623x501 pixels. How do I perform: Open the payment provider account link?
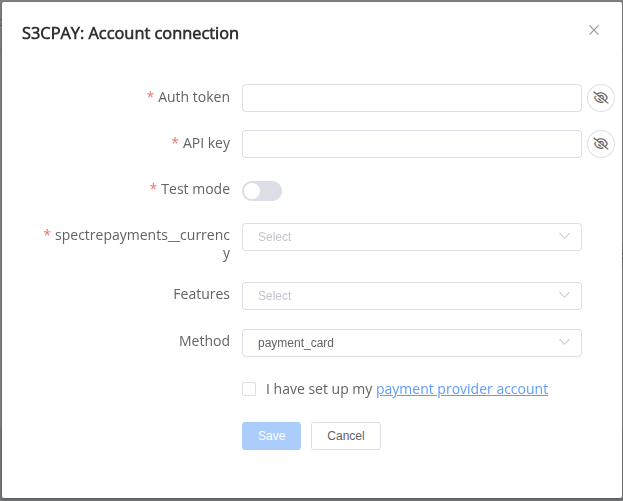pos(462,389)
